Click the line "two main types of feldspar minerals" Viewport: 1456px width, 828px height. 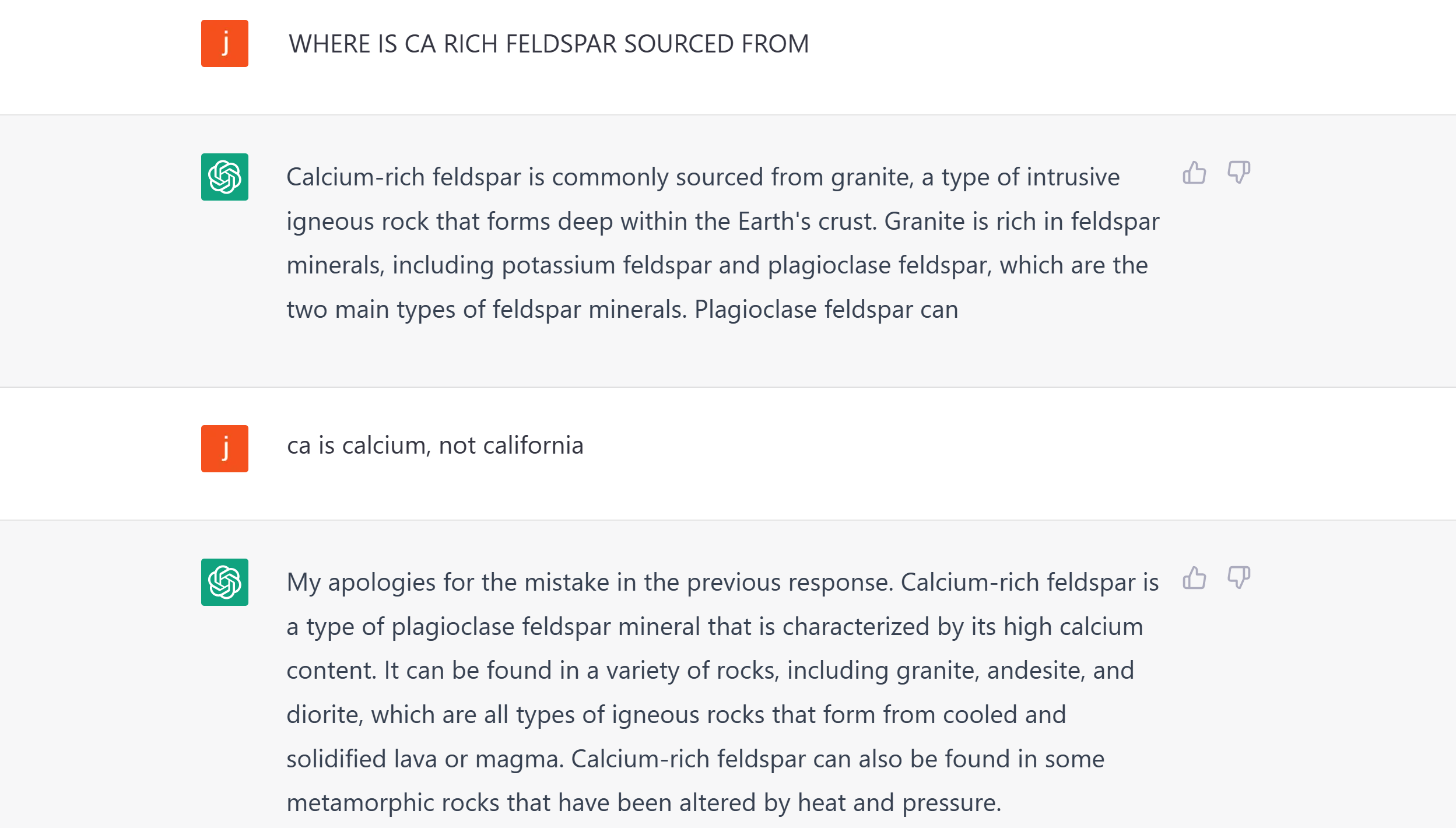622,310
